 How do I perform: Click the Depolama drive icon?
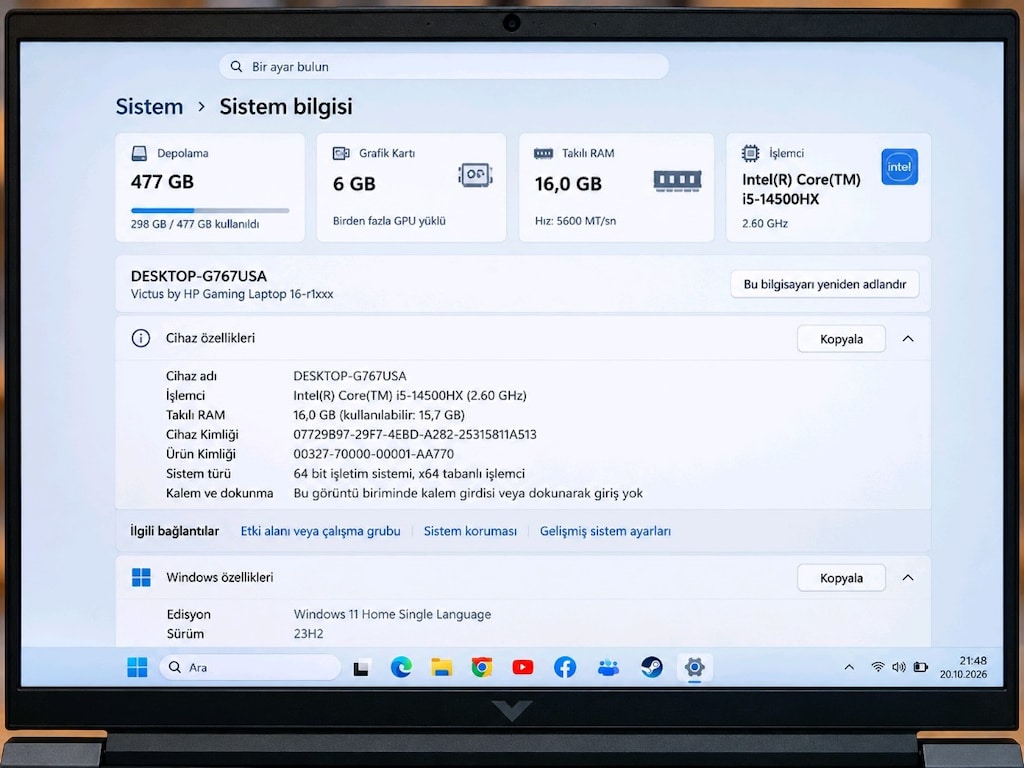pyautogui.click(x=139, y=153)
